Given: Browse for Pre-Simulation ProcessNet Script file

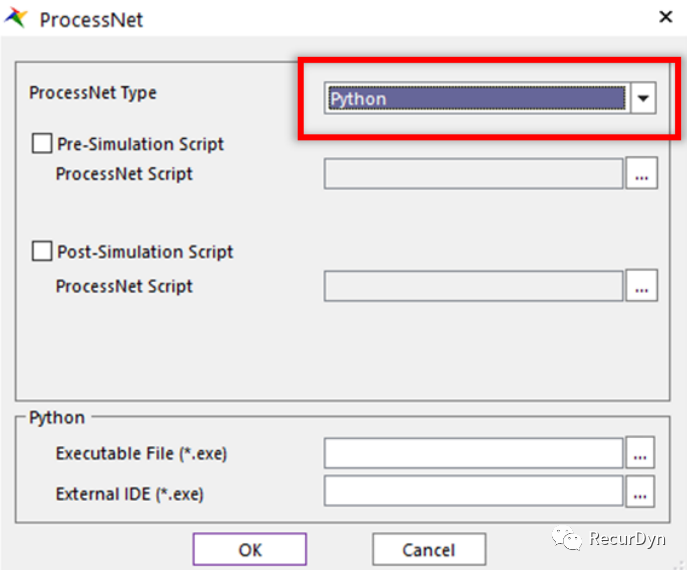Looking at the screenshot, I should click(x=641, y=174).
